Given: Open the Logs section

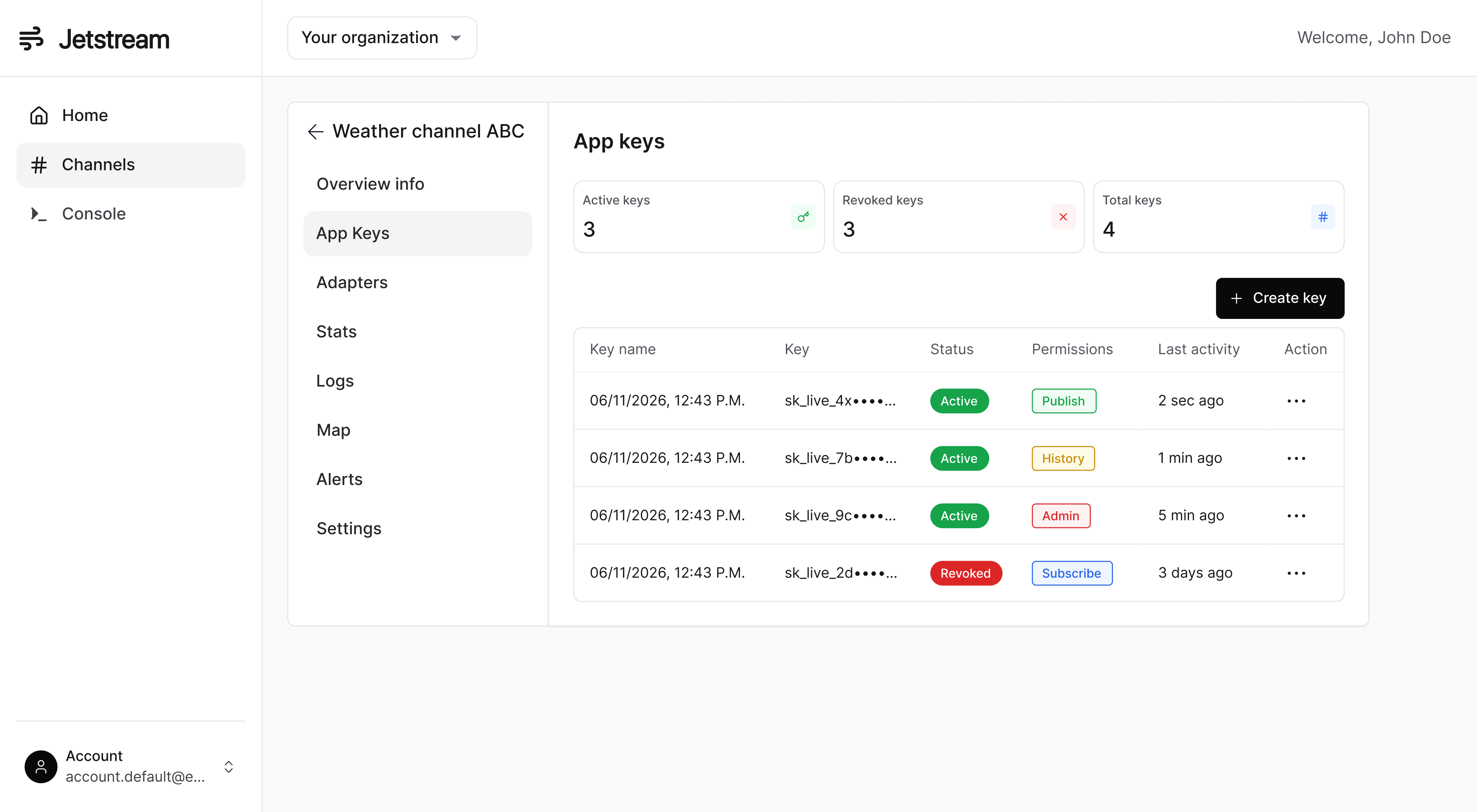Looking at the screenshot, I should (x=417, y=381).
